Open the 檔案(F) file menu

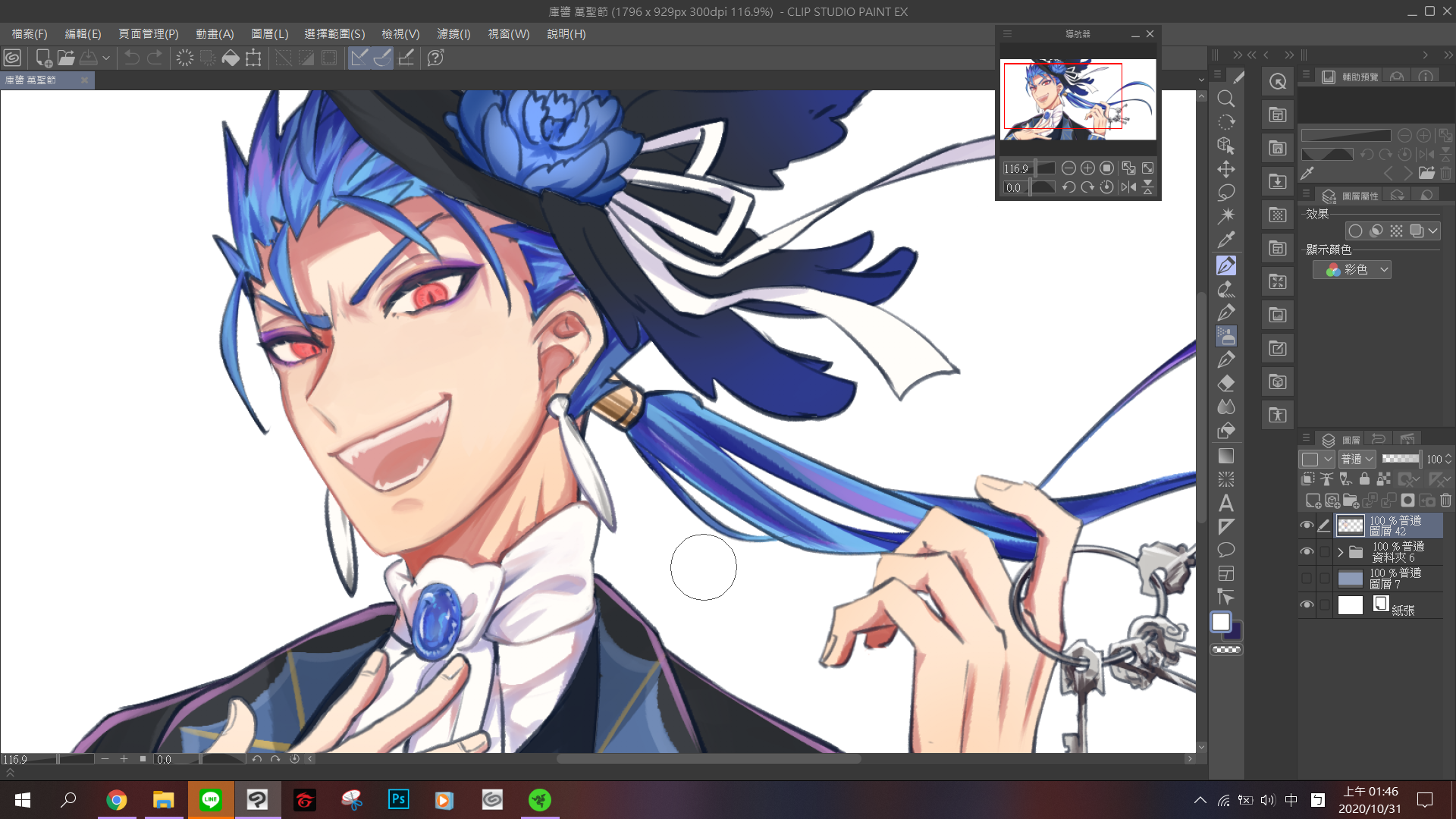30,34
